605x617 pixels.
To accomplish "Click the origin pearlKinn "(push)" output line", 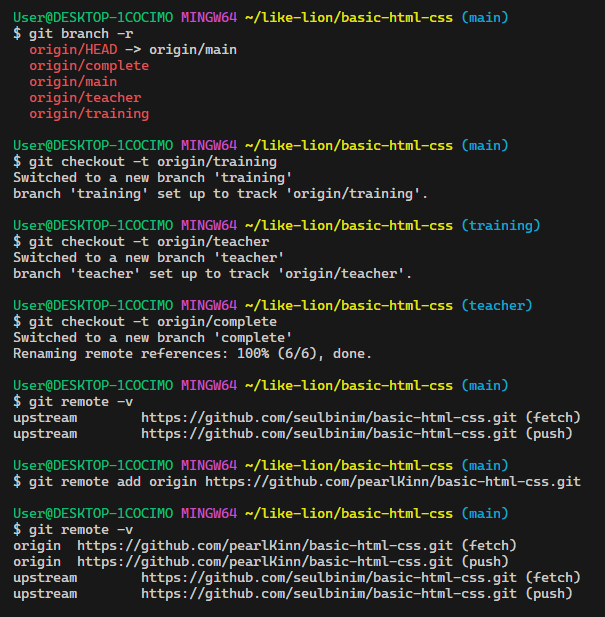I will (x=261, y=562).
